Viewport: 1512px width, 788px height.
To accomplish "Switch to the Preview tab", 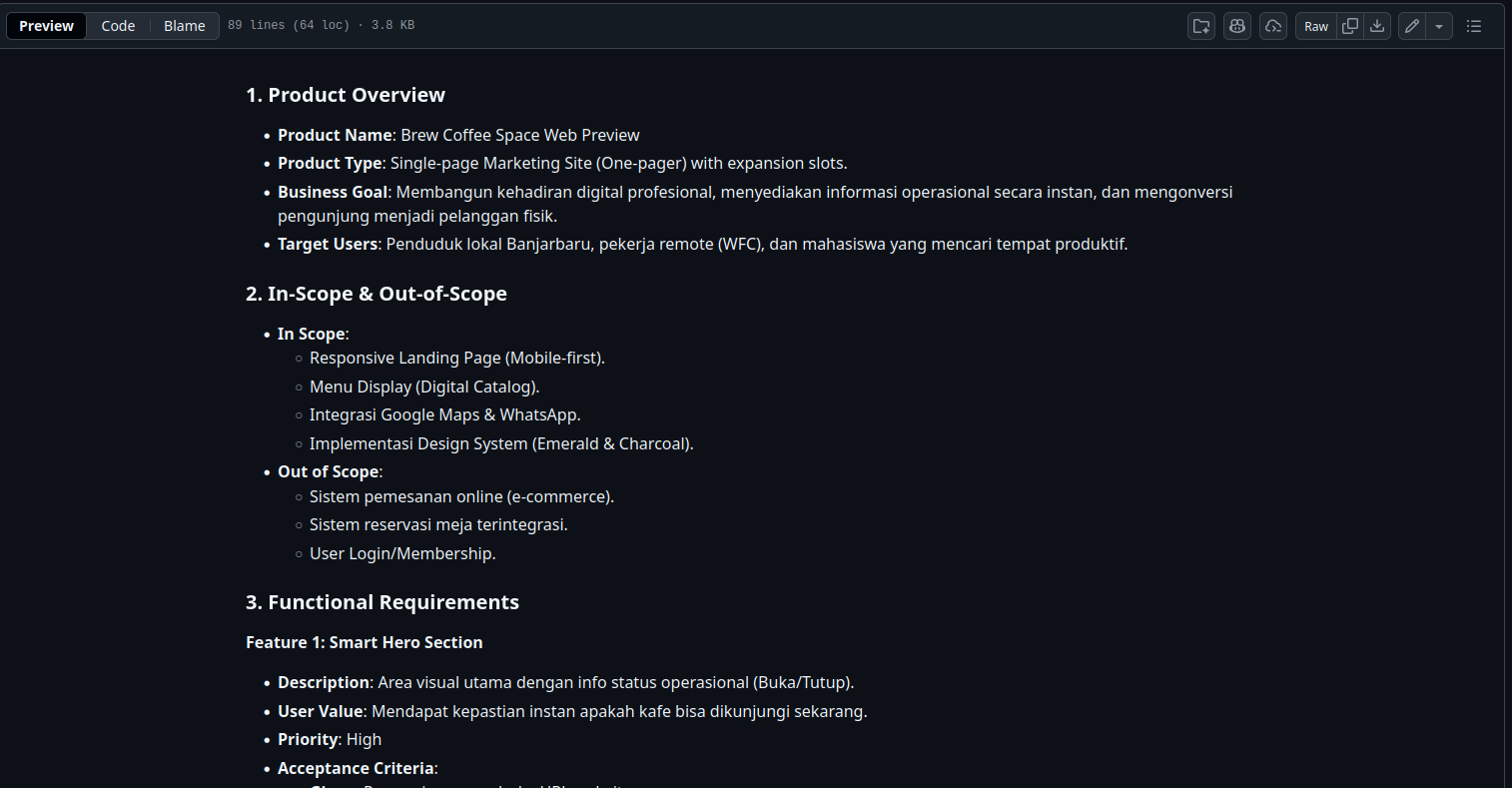I will [47, 26].
